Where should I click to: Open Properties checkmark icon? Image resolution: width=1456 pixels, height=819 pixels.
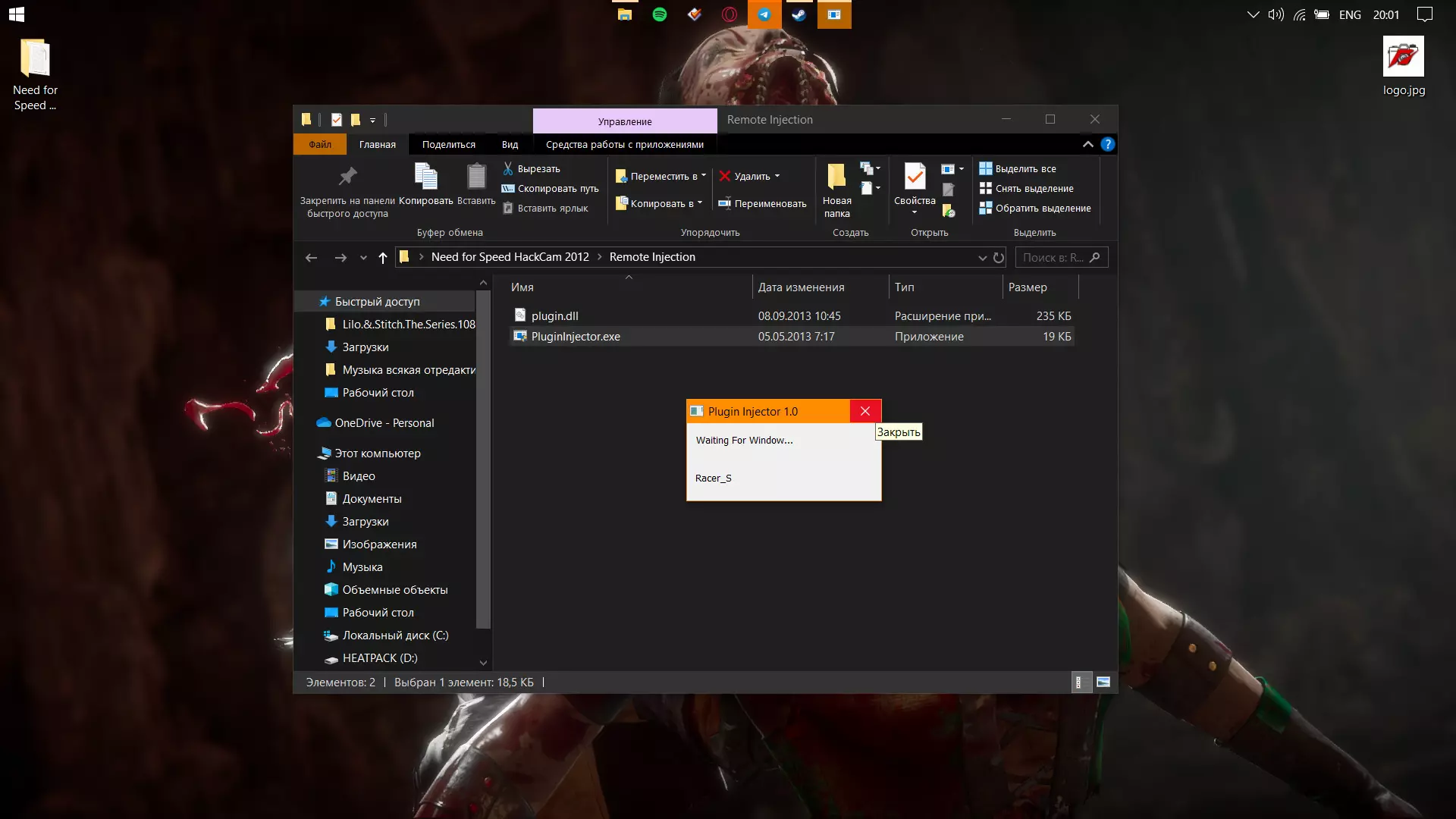click(x=915, y=177)
